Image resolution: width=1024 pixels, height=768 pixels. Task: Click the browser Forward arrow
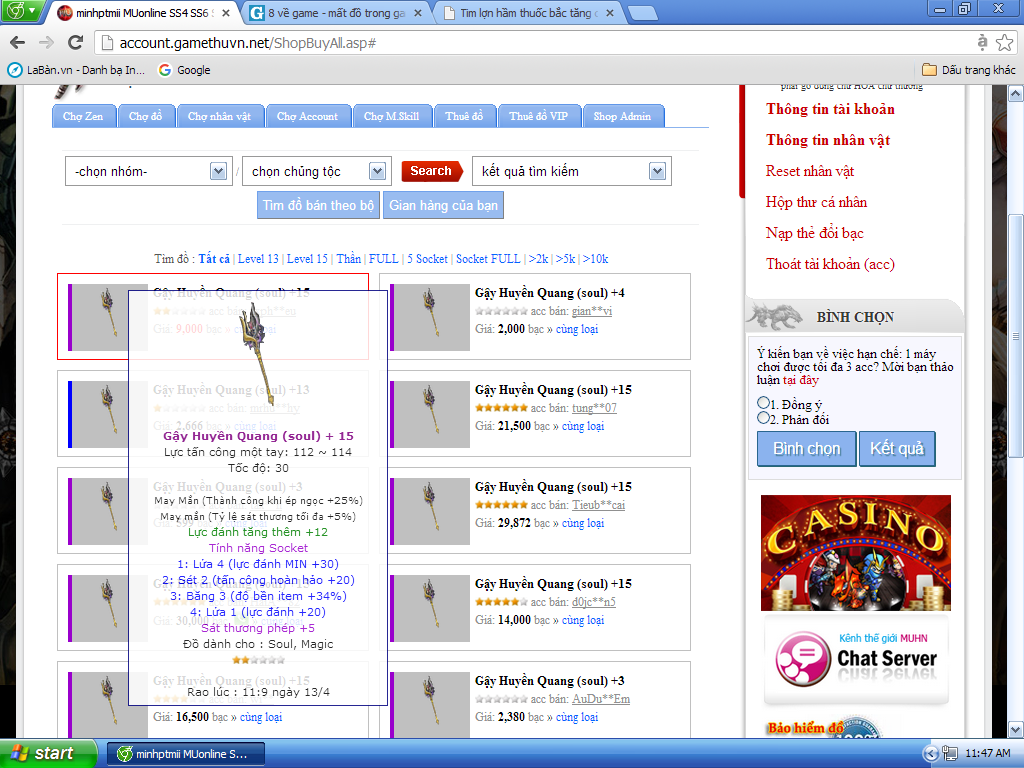pos(46,43)
